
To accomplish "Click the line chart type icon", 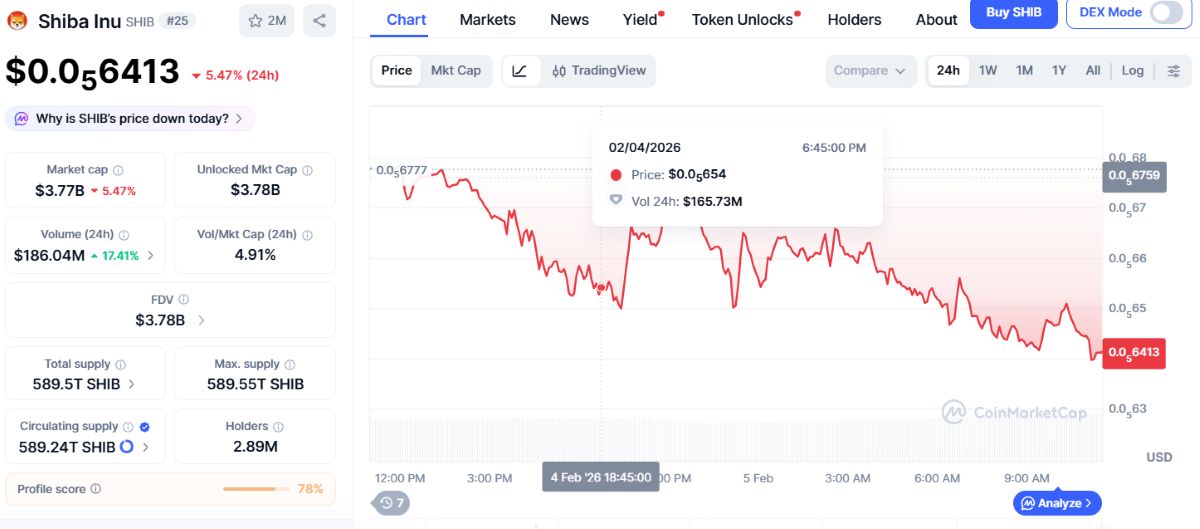I will pos(520,70).
